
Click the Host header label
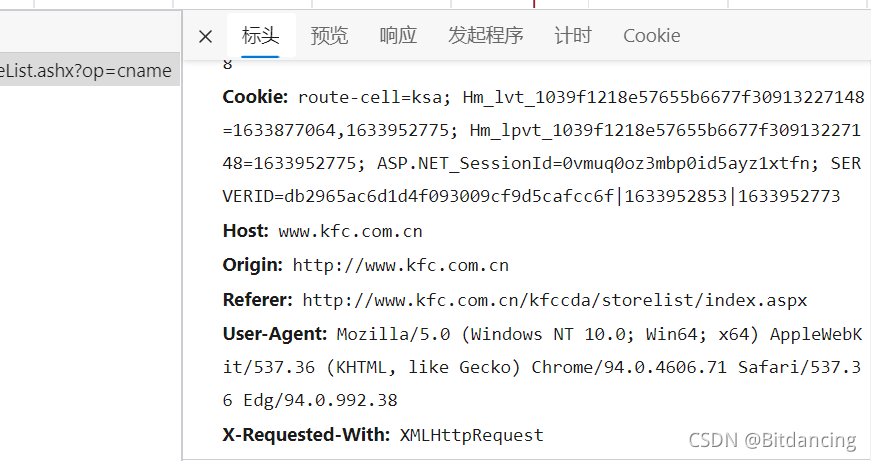(245, 231)
